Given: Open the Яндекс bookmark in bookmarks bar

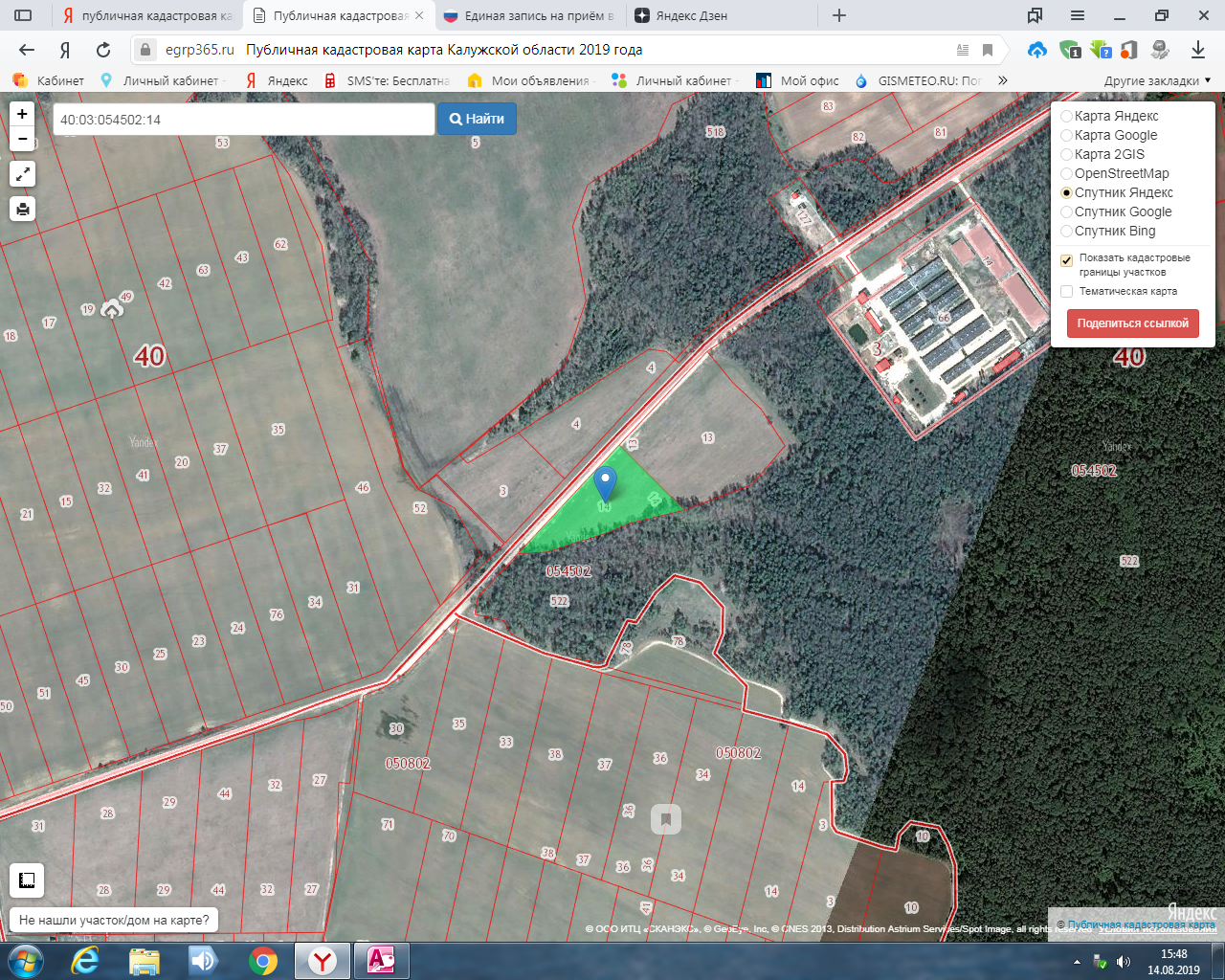Looking at the screenshot, I should (x=277, y=80).
